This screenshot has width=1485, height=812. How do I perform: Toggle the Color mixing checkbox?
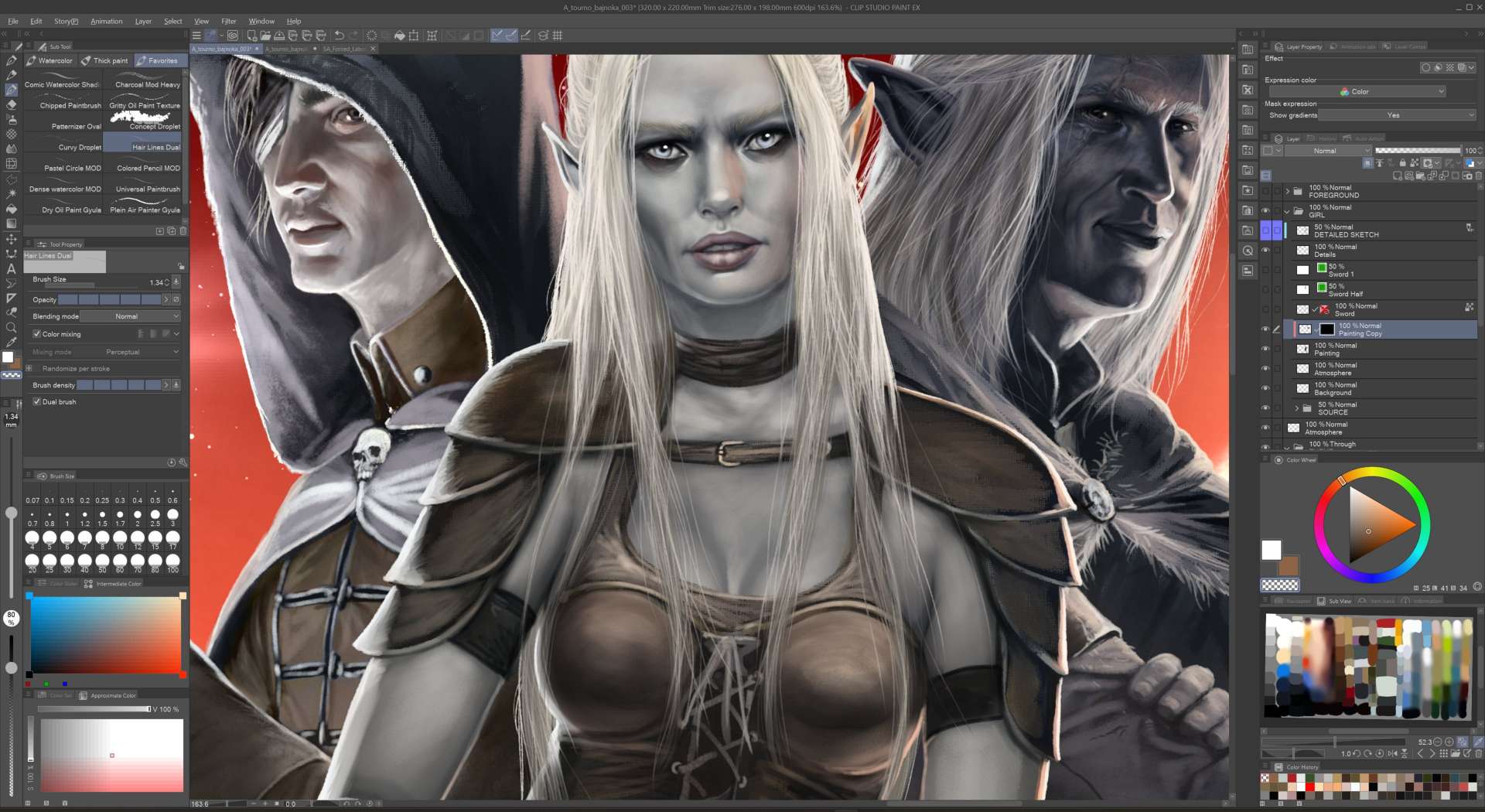point(36,334)
